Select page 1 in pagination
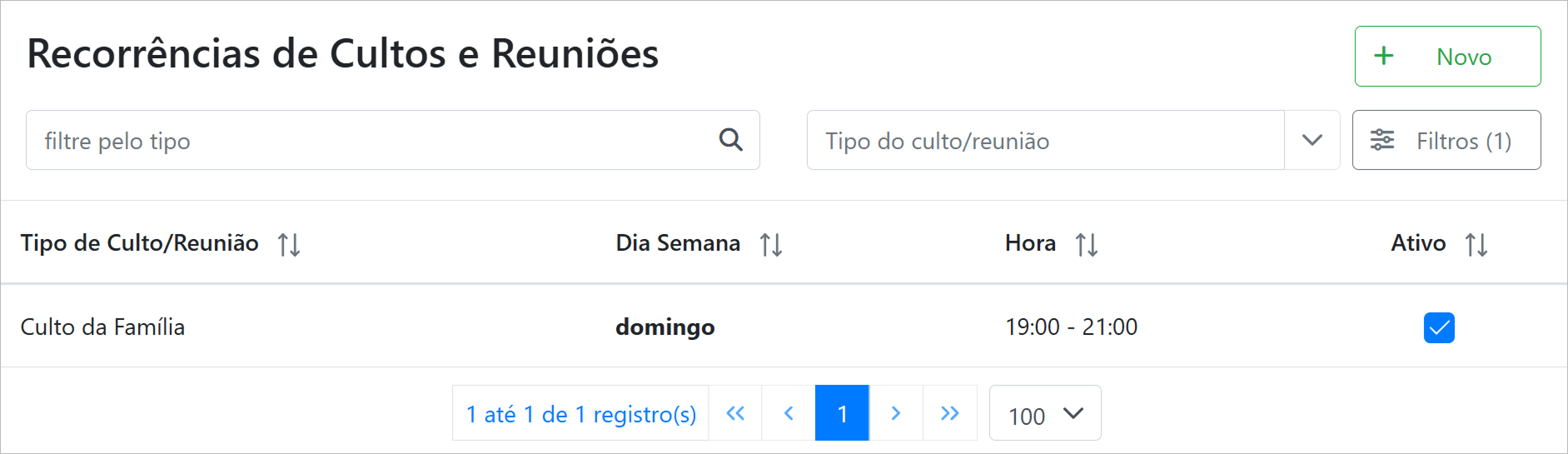This screenshot has width=1568, height=454. [842, 413]
